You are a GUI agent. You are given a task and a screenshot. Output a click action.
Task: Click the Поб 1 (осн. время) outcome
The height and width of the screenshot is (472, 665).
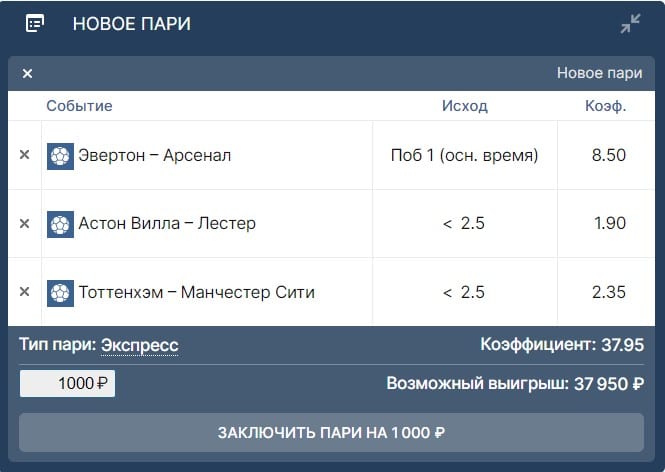coord(464,155)
